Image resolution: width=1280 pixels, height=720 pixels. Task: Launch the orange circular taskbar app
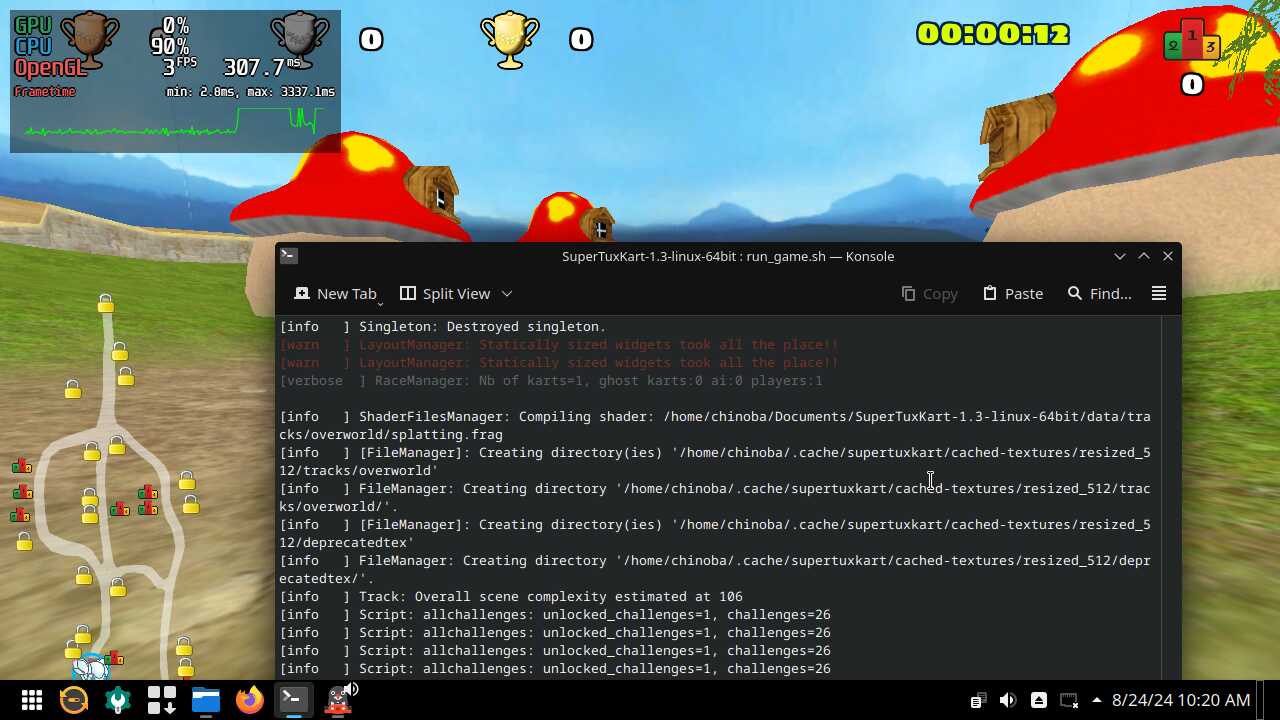click(x=74, y=700)
